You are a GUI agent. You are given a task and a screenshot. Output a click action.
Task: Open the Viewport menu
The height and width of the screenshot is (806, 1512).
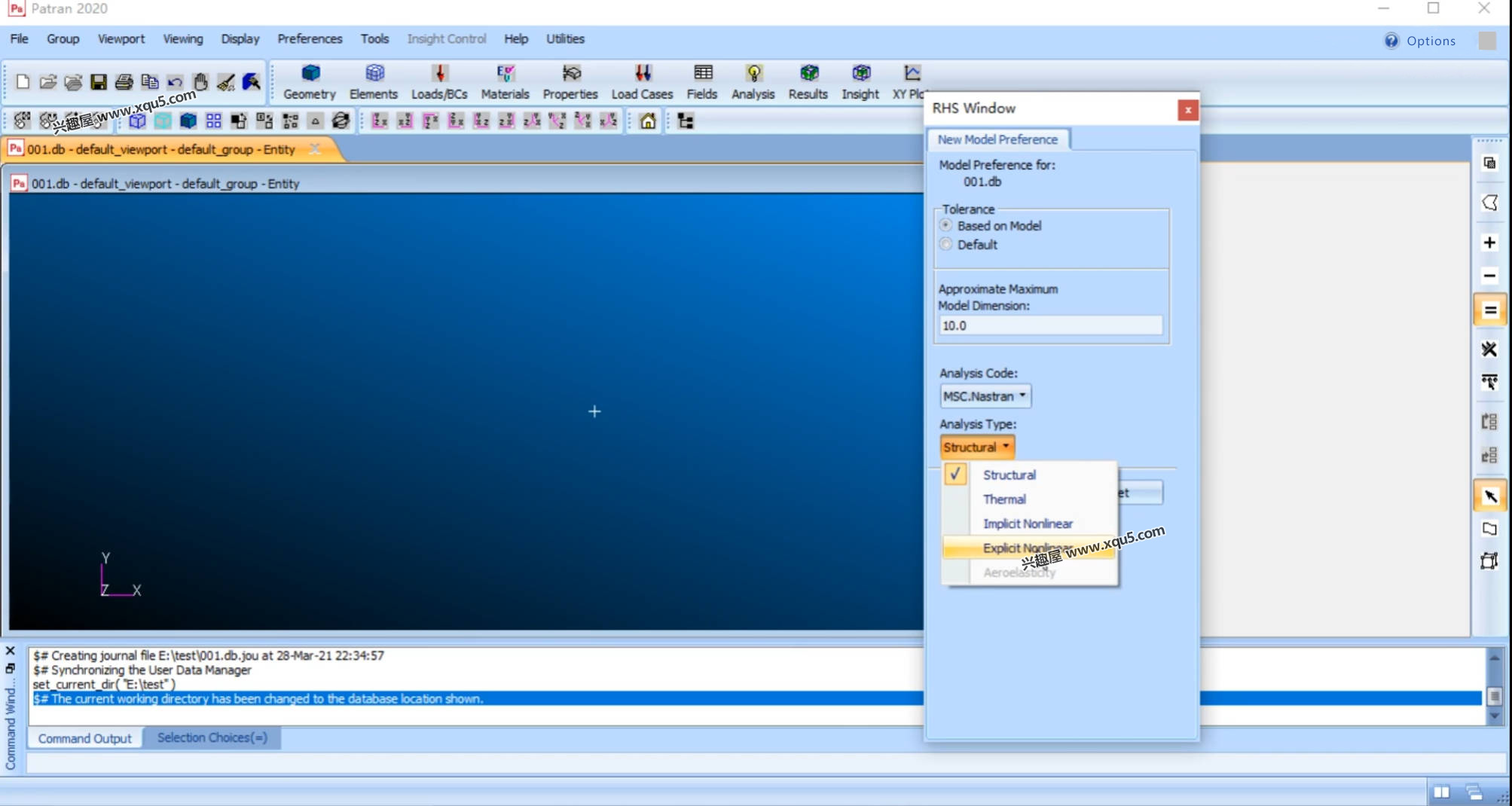(x=121, y=38)
